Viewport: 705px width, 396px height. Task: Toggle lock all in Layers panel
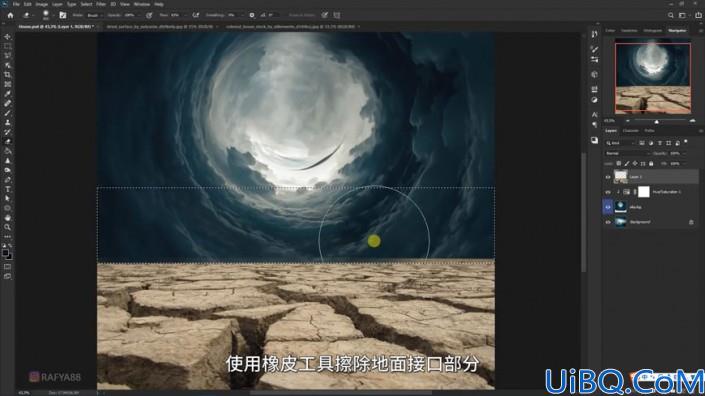pyautogui.click(x=651, y=164)
